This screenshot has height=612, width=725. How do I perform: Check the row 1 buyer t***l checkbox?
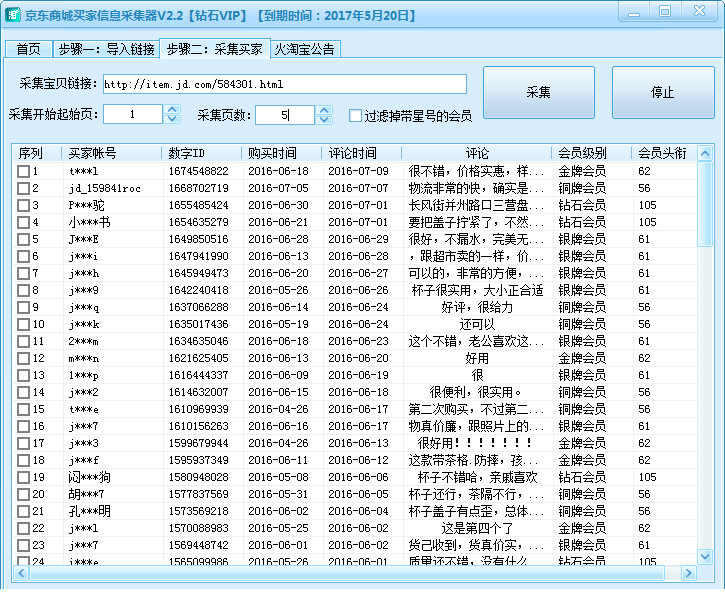tap(23, 171)
